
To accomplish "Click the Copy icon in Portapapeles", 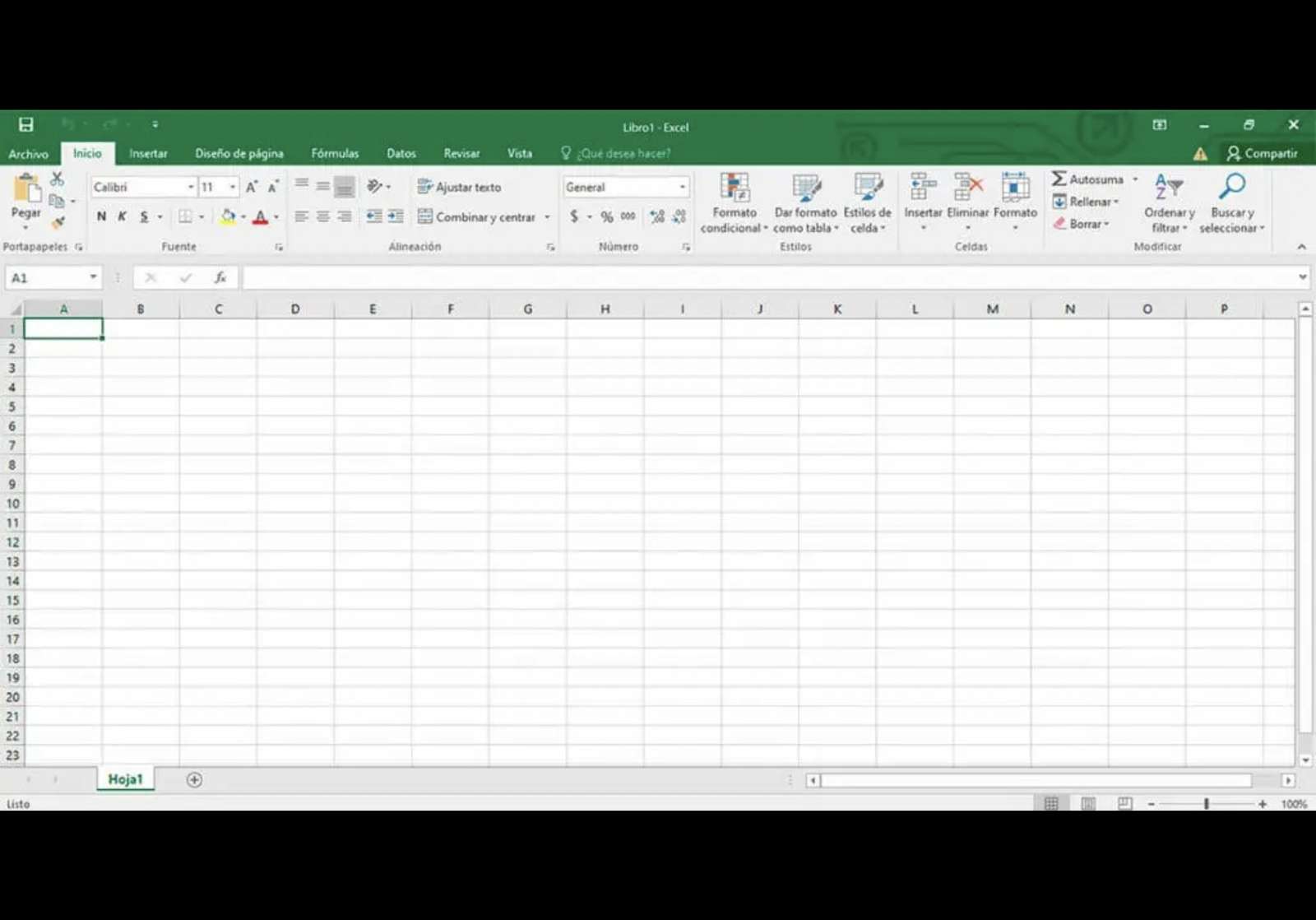I will tap(56, 201).
